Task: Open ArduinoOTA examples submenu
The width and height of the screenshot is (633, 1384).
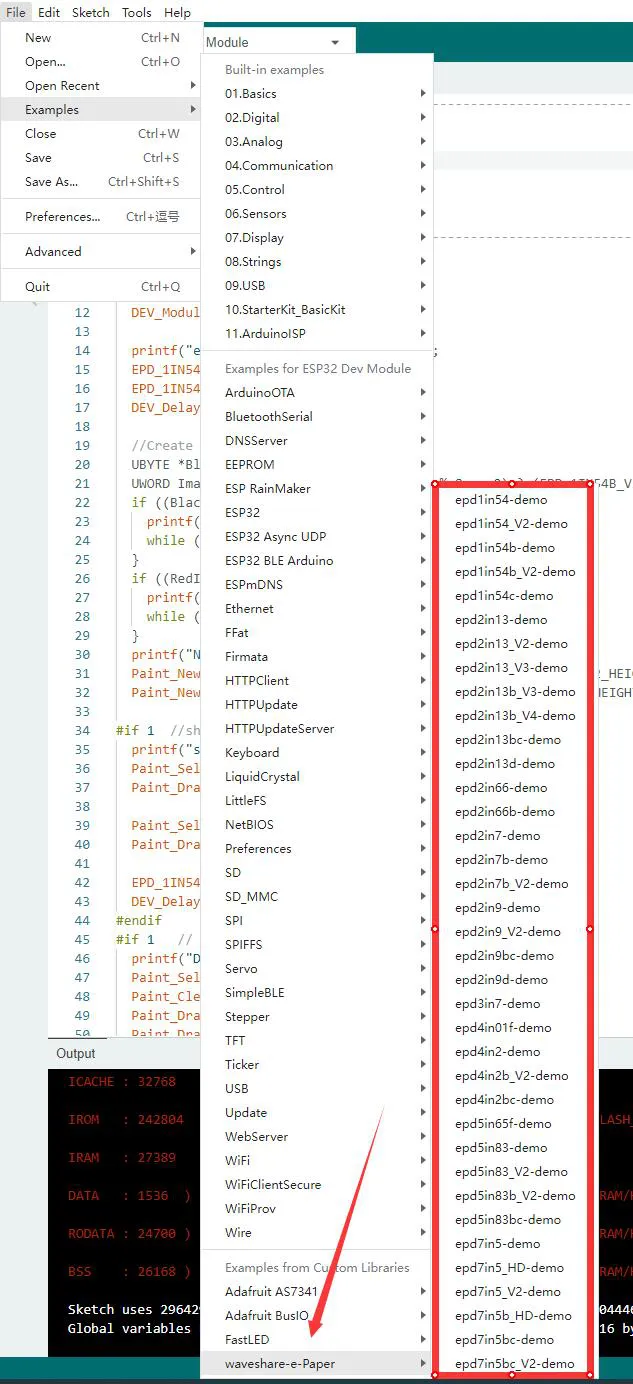Action: [317, 393]
